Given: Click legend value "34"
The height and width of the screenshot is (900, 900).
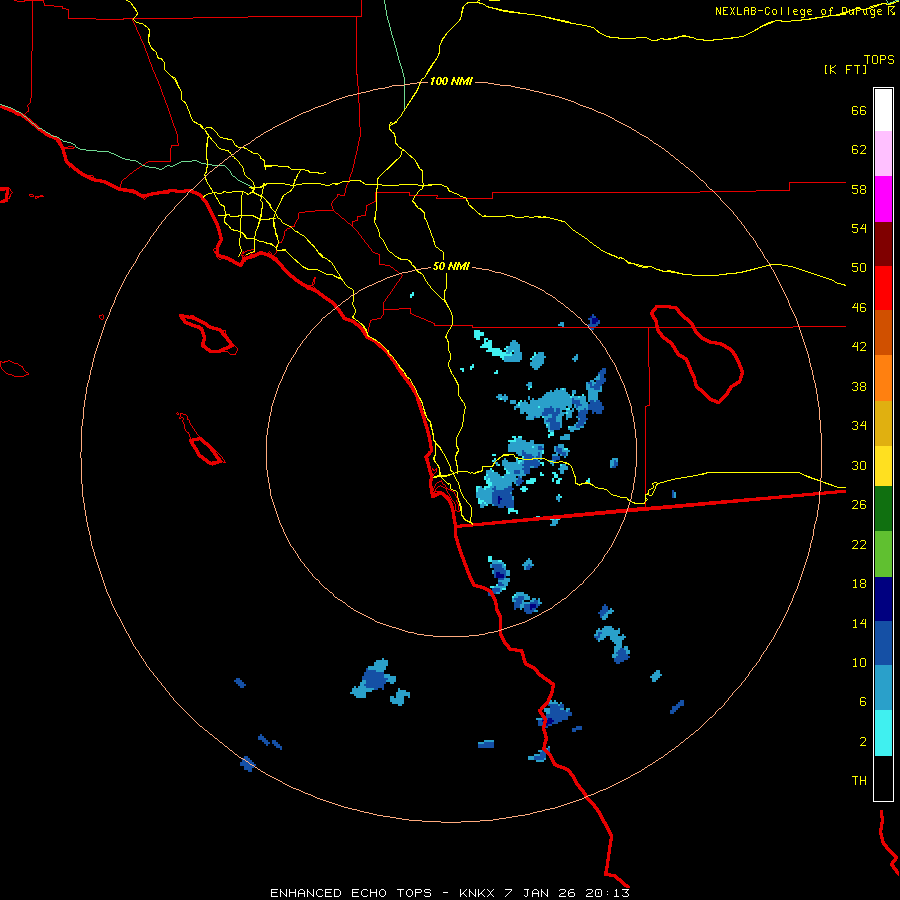Looking at the screenshot, I should coord(859,426).
